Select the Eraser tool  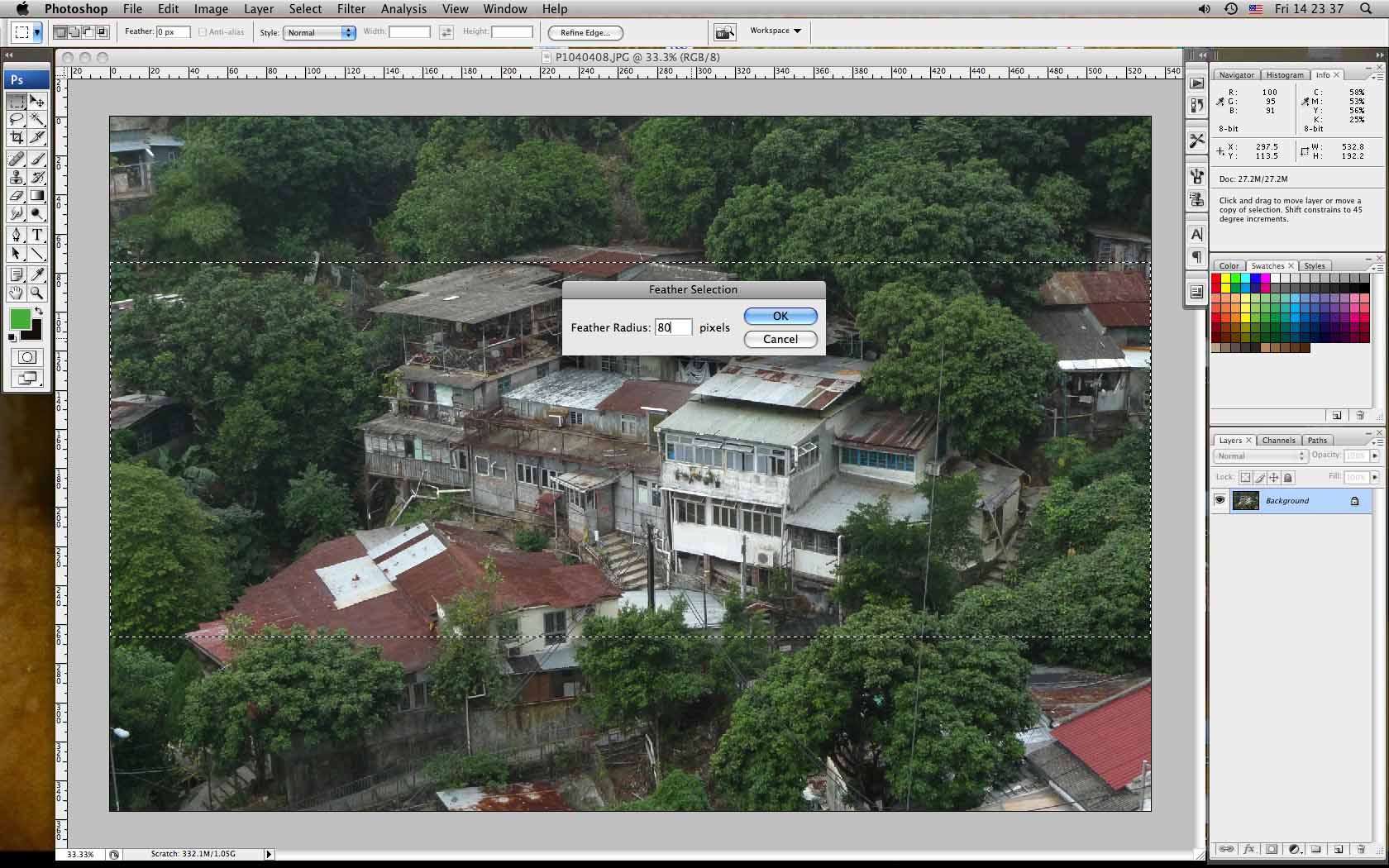[17, 196]
